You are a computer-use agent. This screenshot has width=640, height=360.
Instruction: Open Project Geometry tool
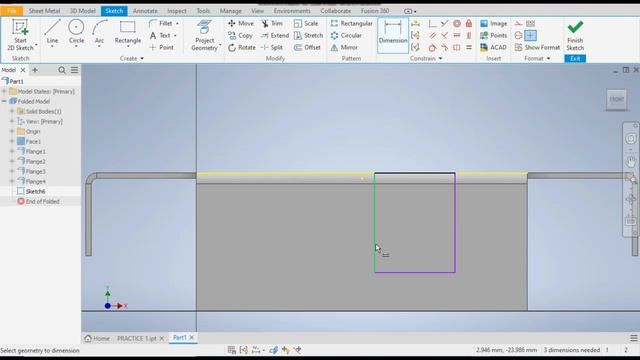point(204,36)
